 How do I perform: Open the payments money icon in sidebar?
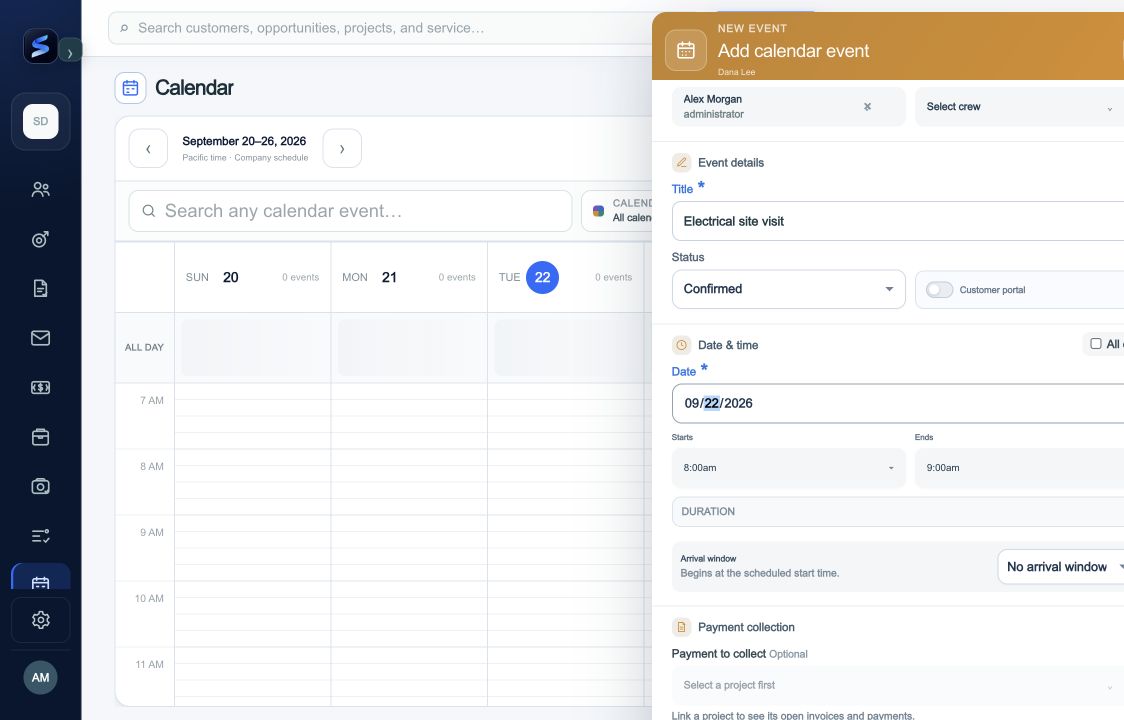click(40, 387)
